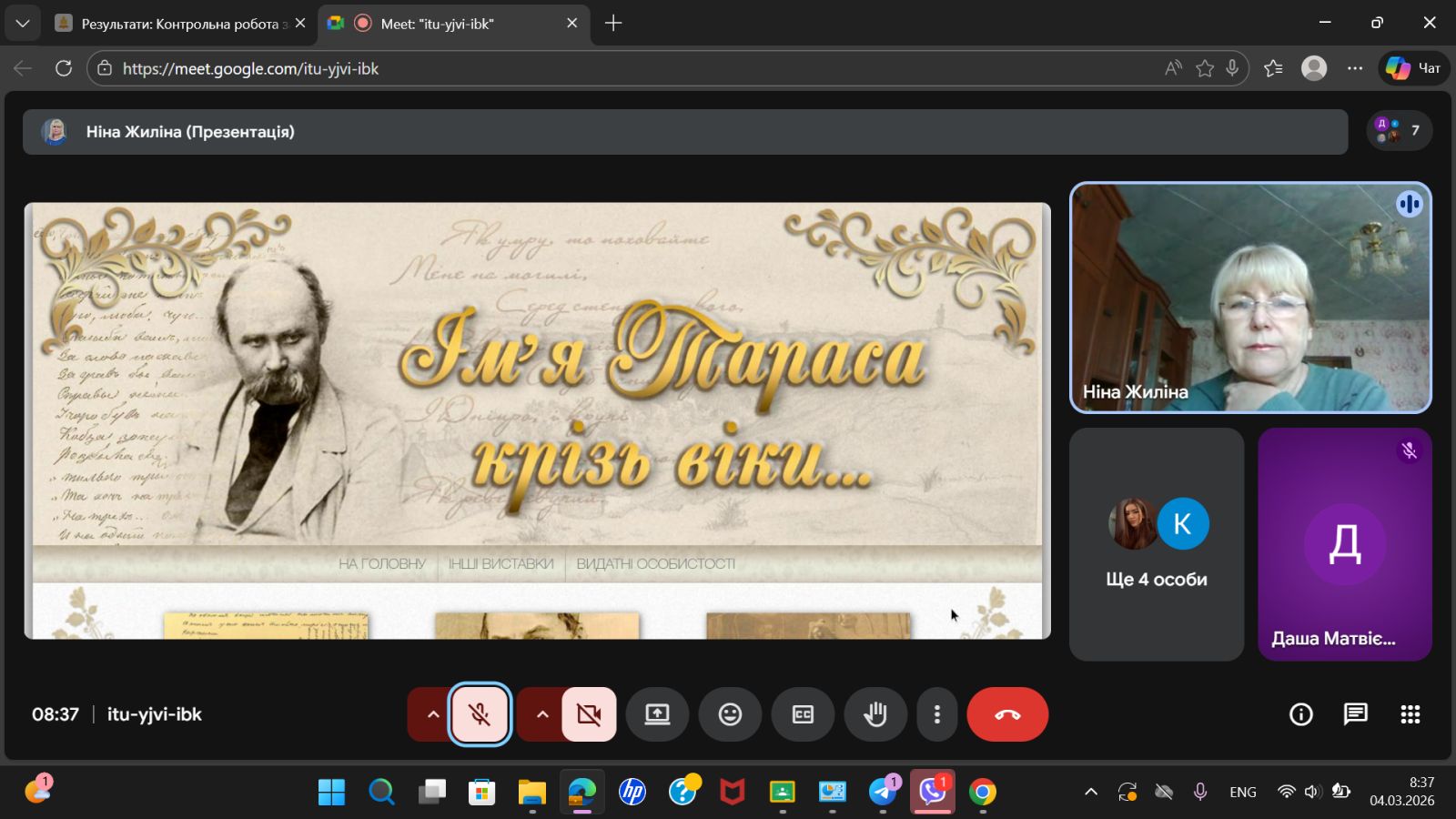This screenshot has width=1456, height=819.
Task: Open the meeting chat panel
Action: click(1355, 714)
